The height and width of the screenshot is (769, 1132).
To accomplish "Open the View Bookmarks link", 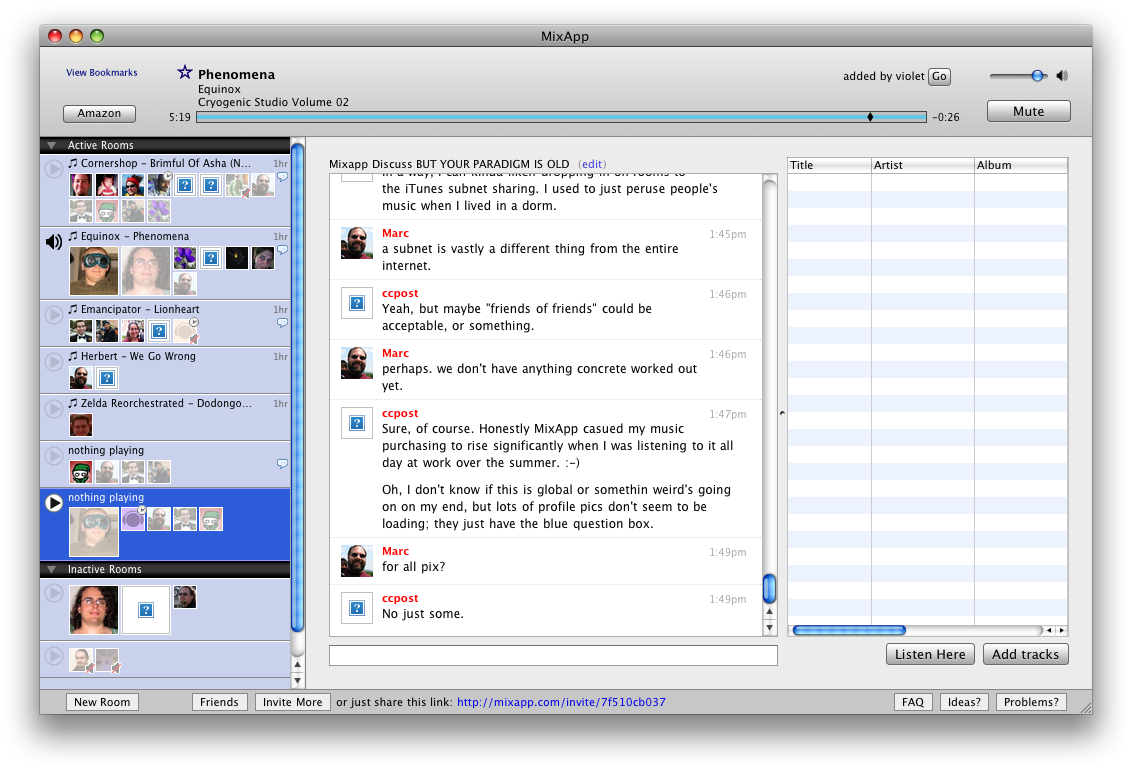I will pos(102,73).
